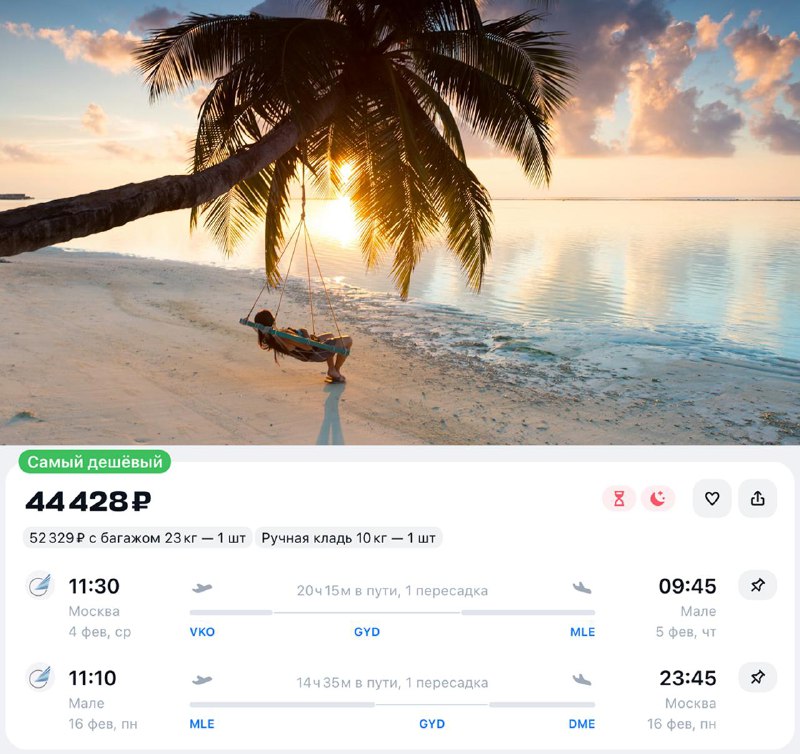Click the DME arrival airport code
This screenshot has height=754, width=800.
(582, 723)
